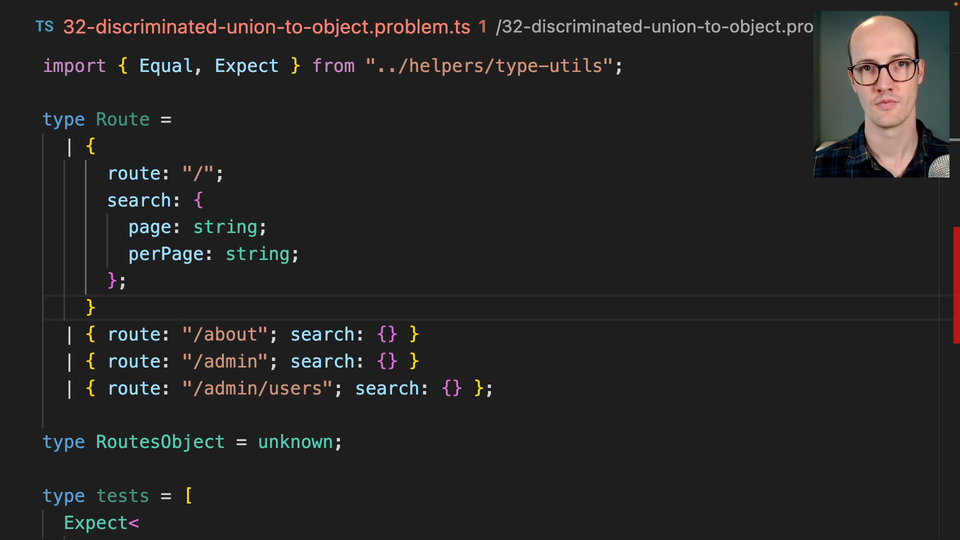Click the search property in the first route object
Image resolution: width=960 pixels, height=540 pixels.
click(139, 201)
